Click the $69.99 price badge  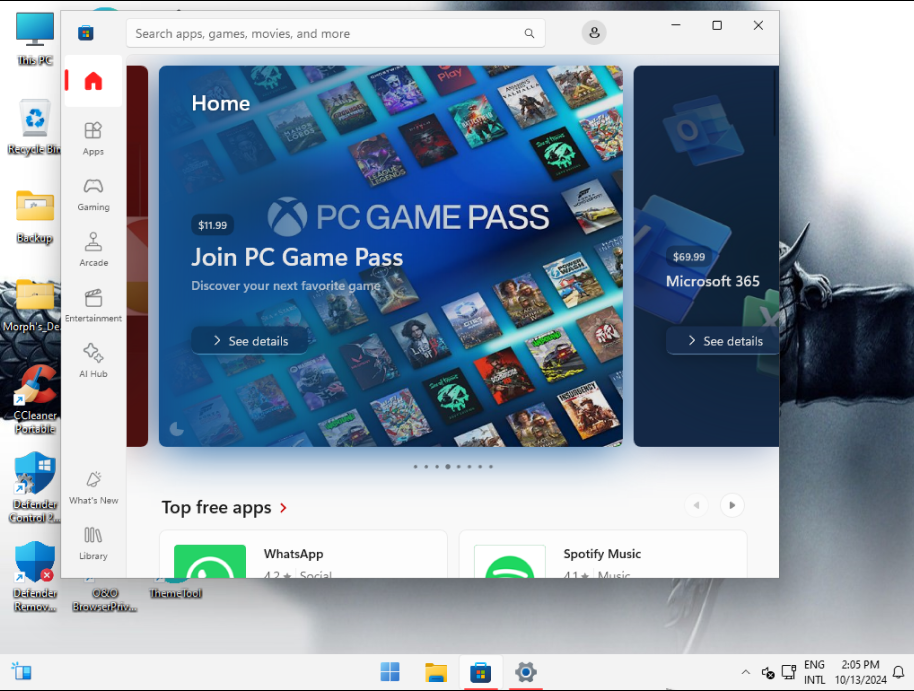click(688, 257)
